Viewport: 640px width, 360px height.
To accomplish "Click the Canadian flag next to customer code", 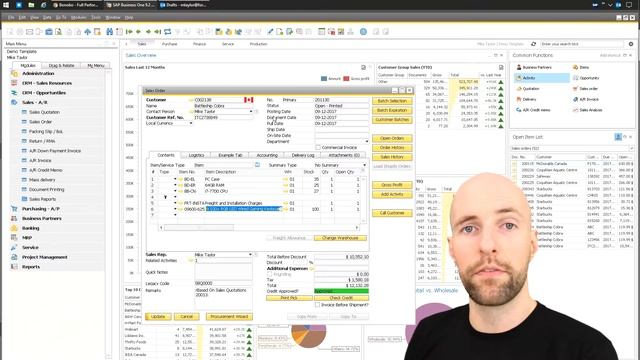I will tap(249, 100).
